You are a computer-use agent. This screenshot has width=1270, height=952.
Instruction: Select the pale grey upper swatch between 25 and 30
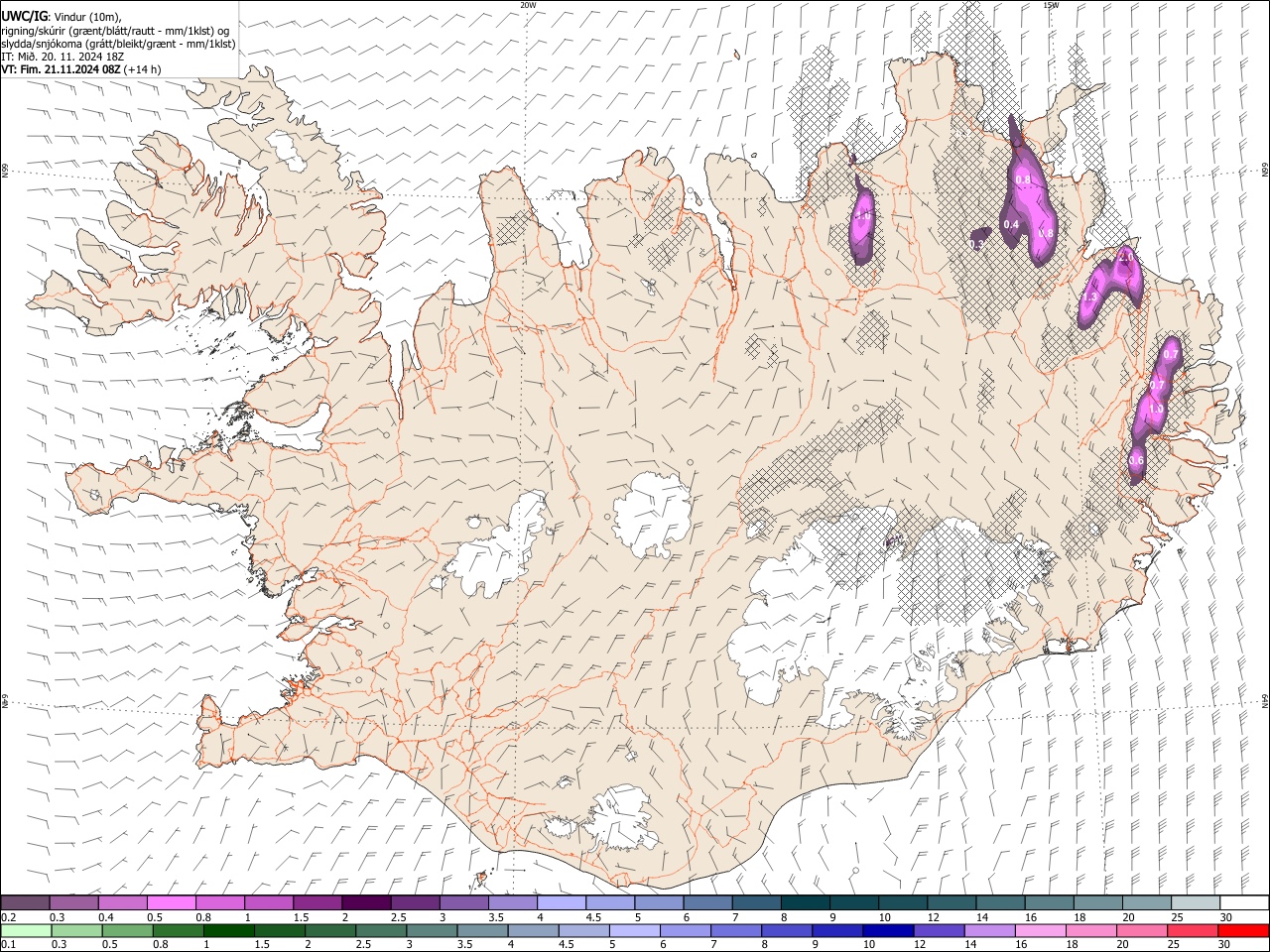1196,902
